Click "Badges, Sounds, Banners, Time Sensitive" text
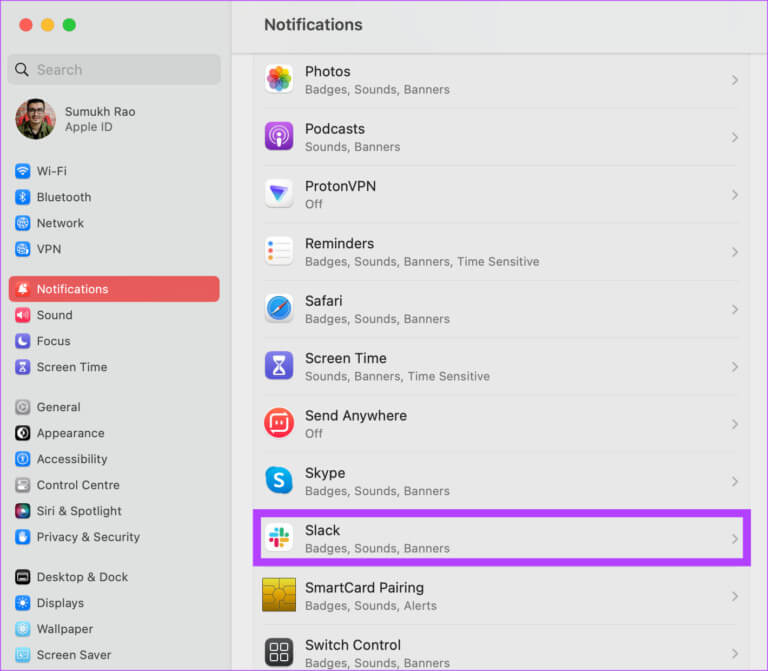The height and width of the screenshot is (671, 768). (x=422, y=262)
